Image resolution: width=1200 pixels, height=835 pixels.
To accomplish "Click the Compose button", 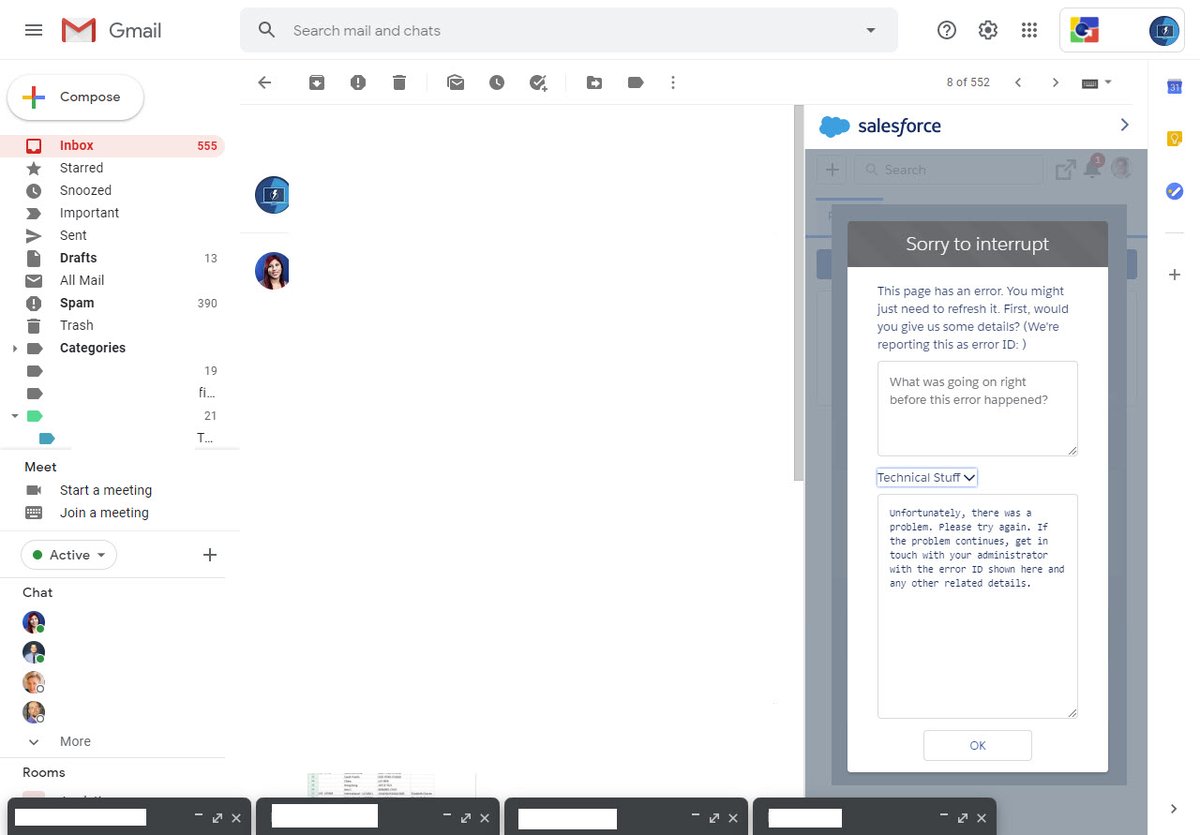I will tap(76, 97).
